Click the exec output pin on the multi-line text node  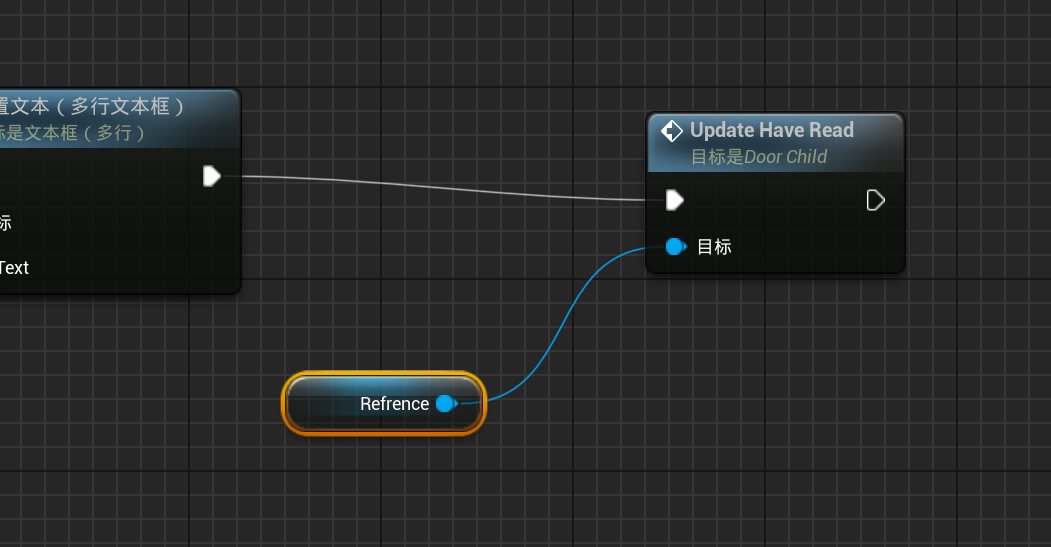(211, 176)
